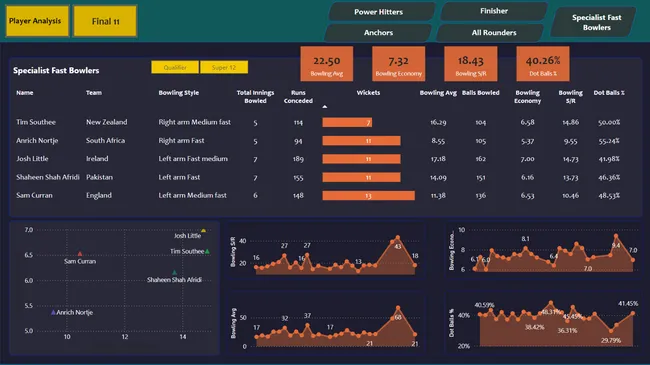Image resolution: width=650 pixels, height=365 pixels.
Task: Click Anrich Nortje's purple scatter marker
Action: click(53, 312)
